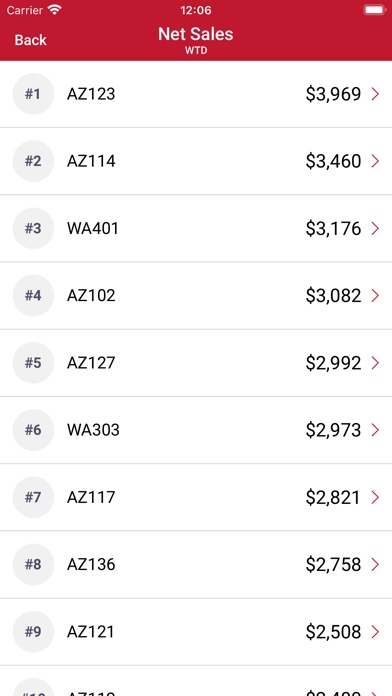Viewport: 392px width, 696px height.
Task: Tap the #5 rank badge
Action: (33, 363)
